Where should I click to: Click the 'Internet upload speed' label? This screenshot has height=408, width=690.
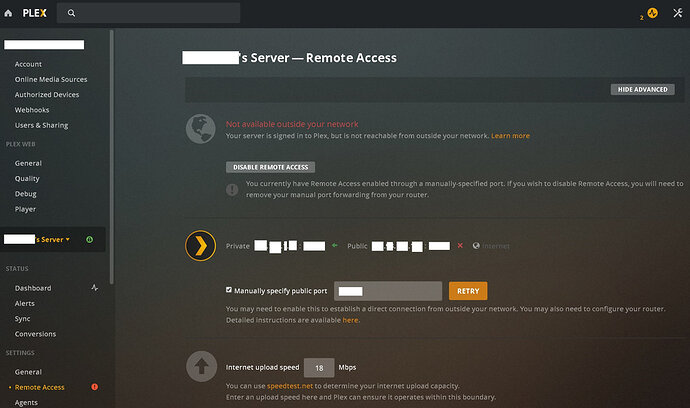point(262,367)
